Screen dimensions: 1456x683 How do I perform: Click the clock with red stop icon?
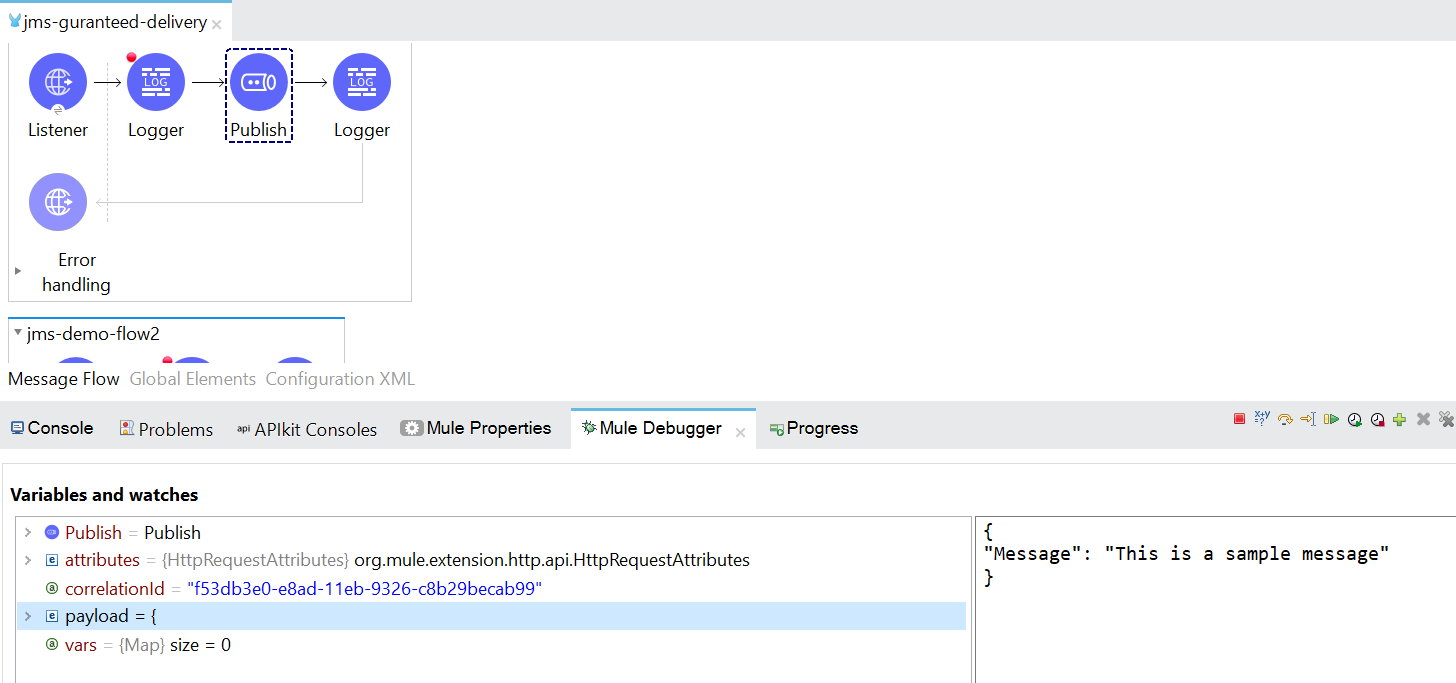point(1377,420)
